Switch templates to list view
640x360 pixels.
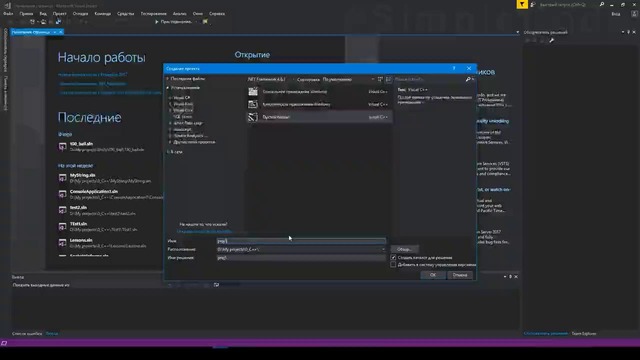pos(388,79)
